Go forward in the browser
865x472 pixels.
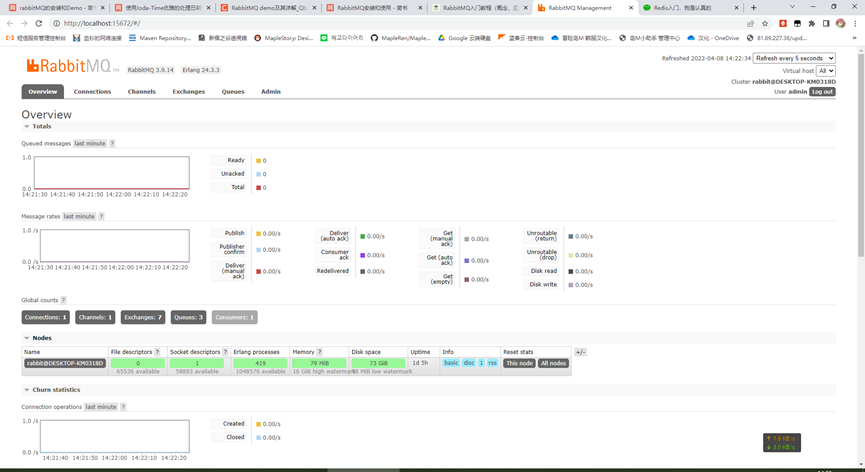(24, 23)
